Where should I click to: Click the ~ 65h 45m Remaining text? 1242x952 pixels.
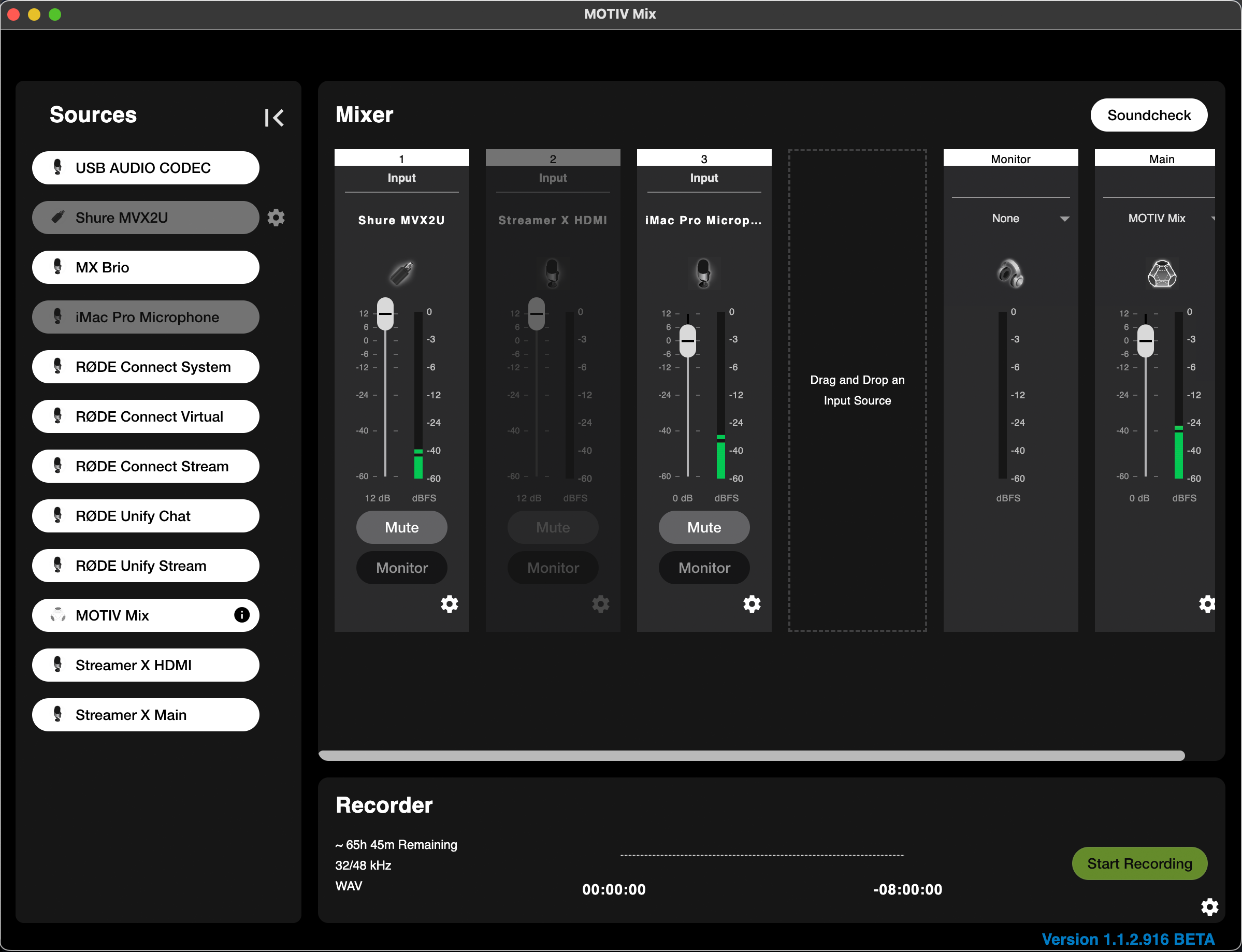[396, 844]
